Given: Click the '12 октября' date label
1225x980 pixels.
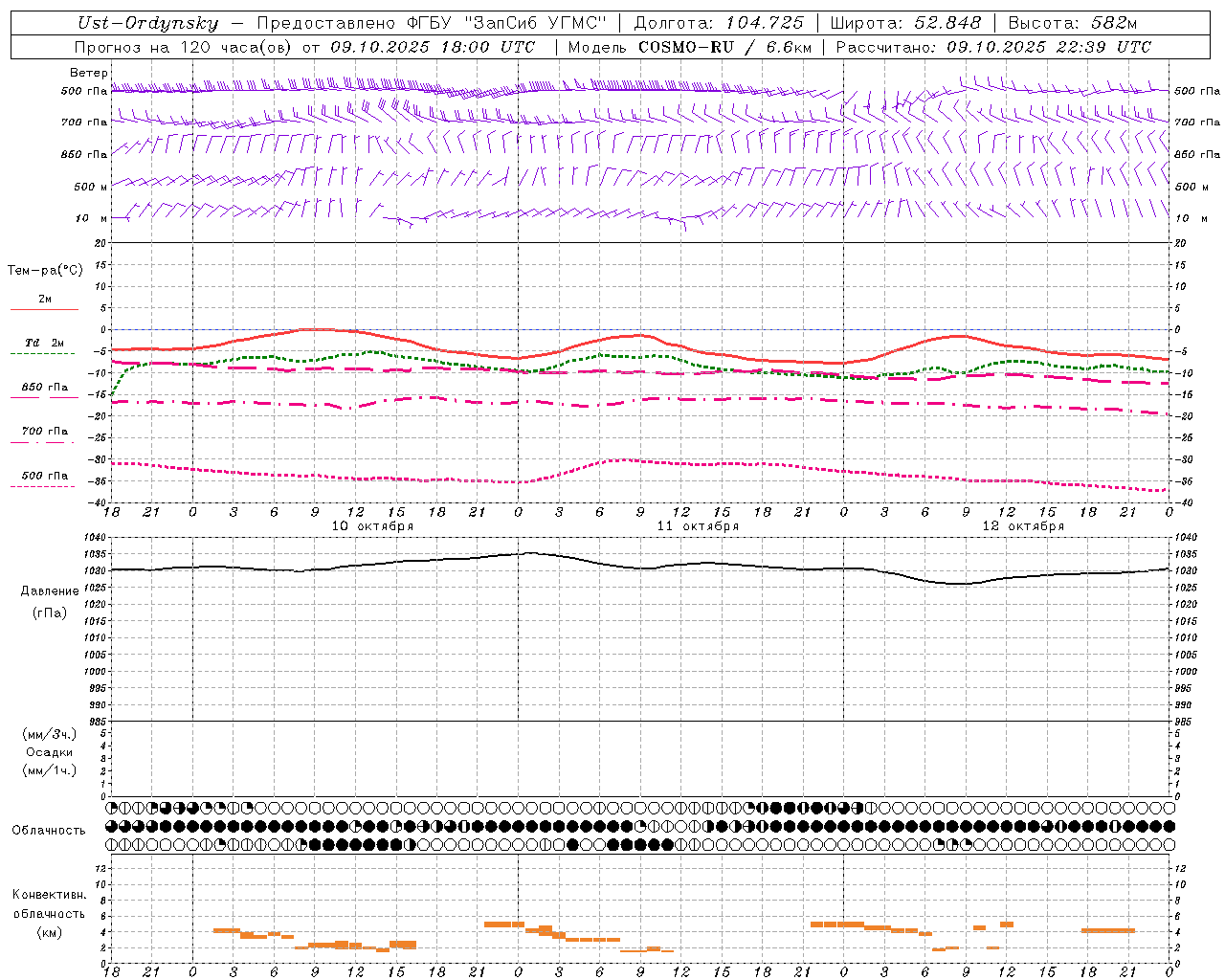Looking at the screenshot, I should tap(1024, 526).
